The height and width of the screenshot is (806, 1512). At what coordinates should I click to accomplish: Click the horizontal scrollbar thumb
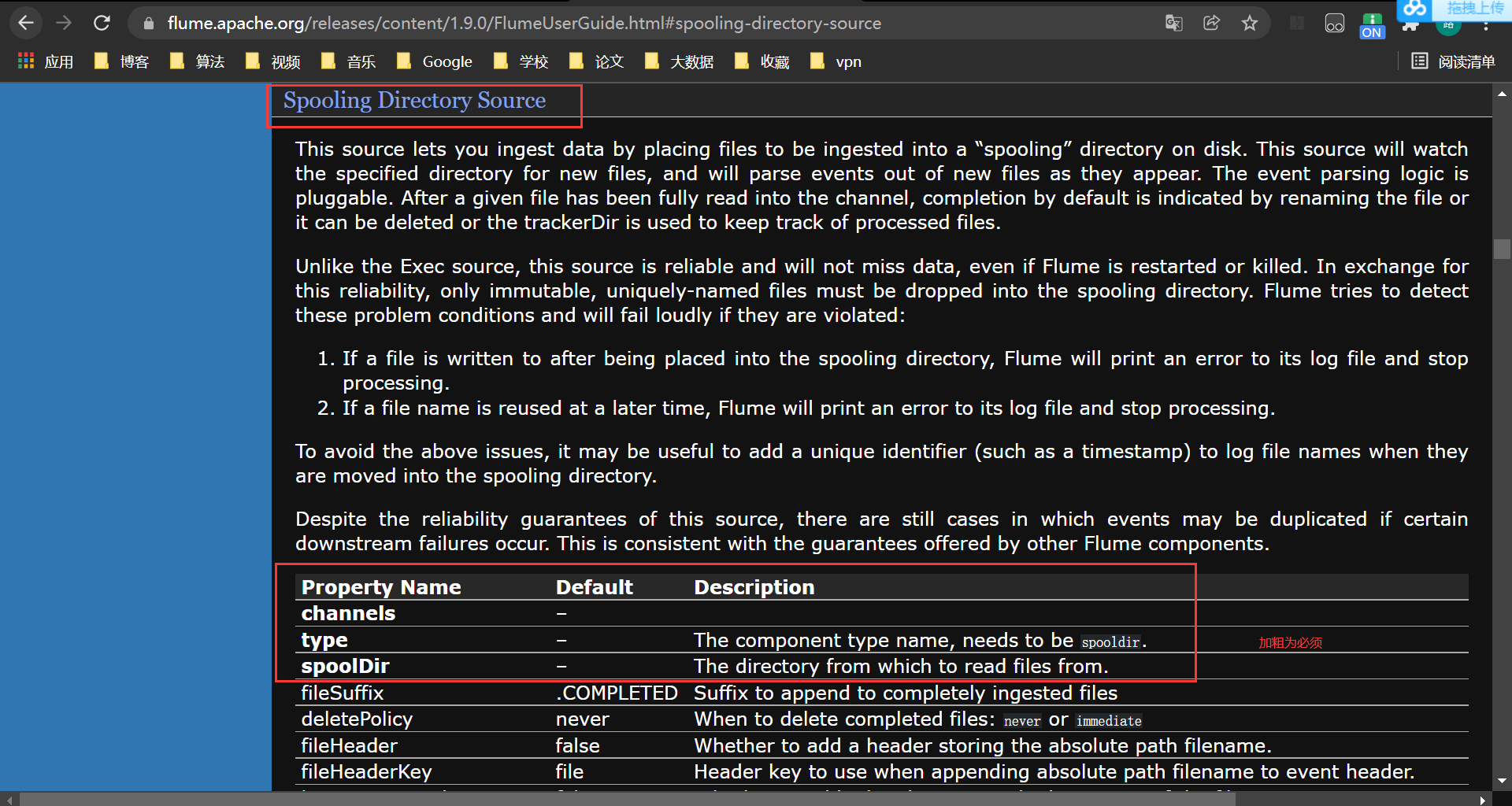point(628,799)
